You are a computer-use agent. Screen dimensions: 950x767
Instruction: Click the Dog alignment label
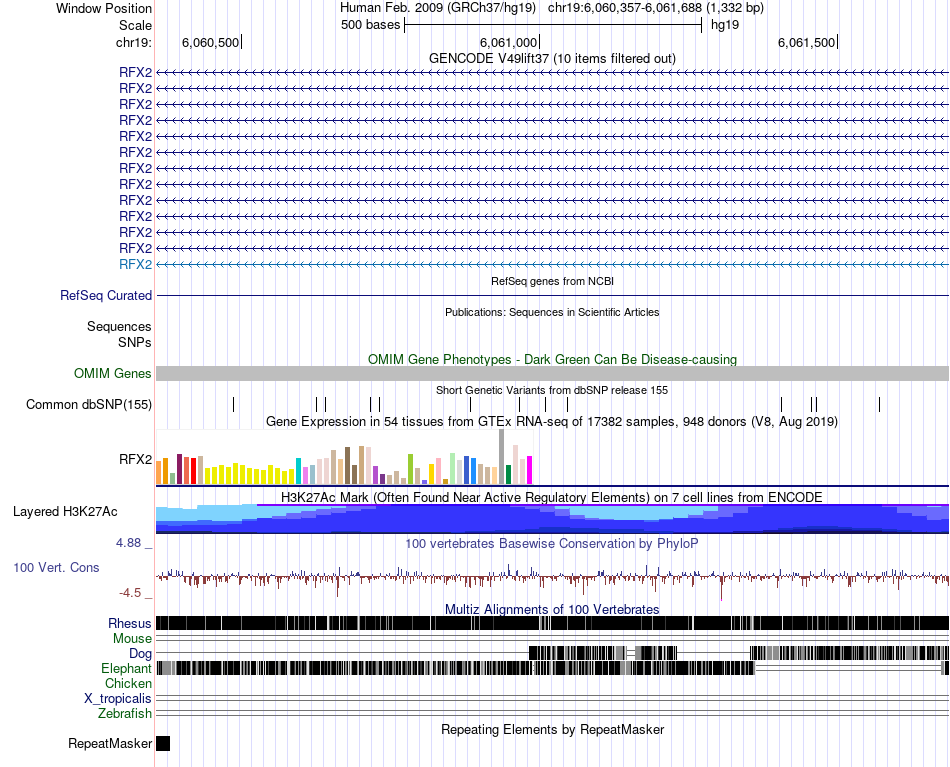tap(140, 653)
